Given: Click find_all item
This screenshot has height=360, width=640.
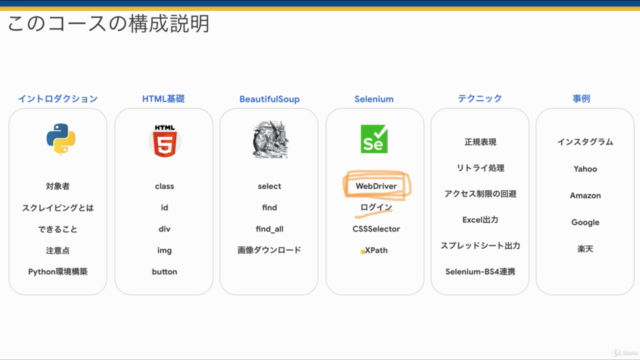Looking at the screenshot, I should point(269,229).
